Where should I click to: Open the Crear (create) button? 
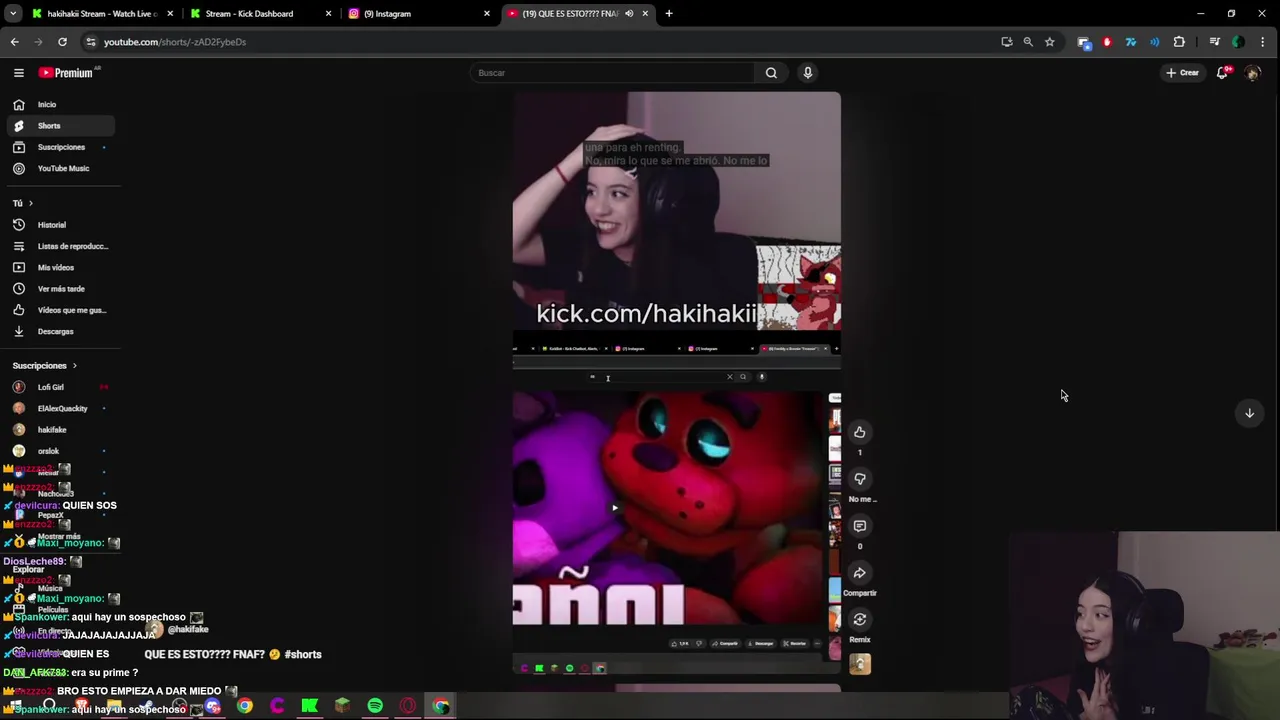[1182, 72]
